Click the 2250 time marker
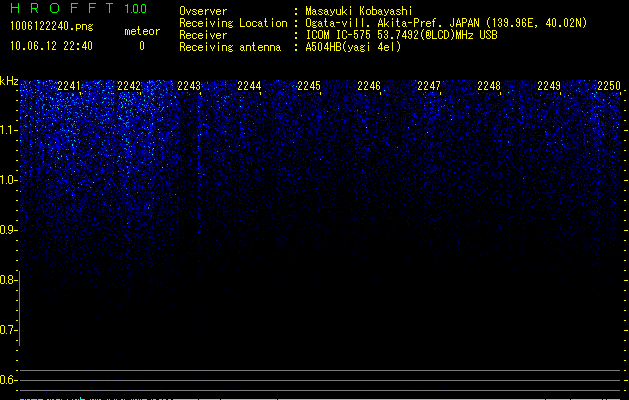The image size is (629, 400). click(x=609, y=86)
